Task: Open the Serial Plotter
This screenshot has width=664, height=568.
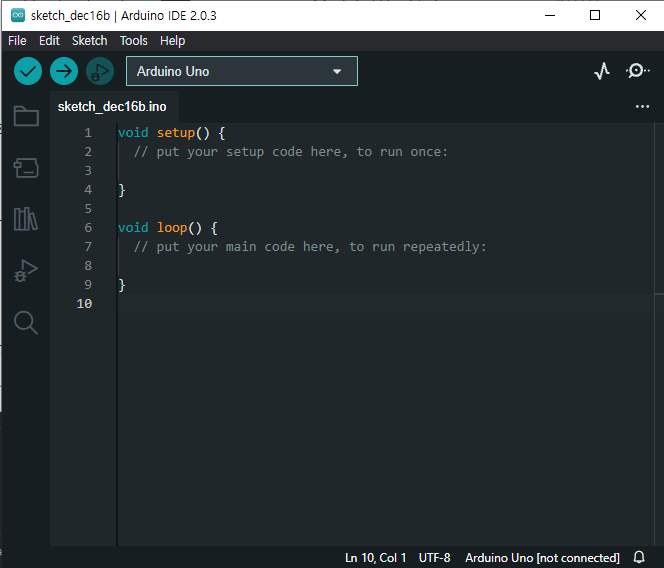Action: point(602,71)
